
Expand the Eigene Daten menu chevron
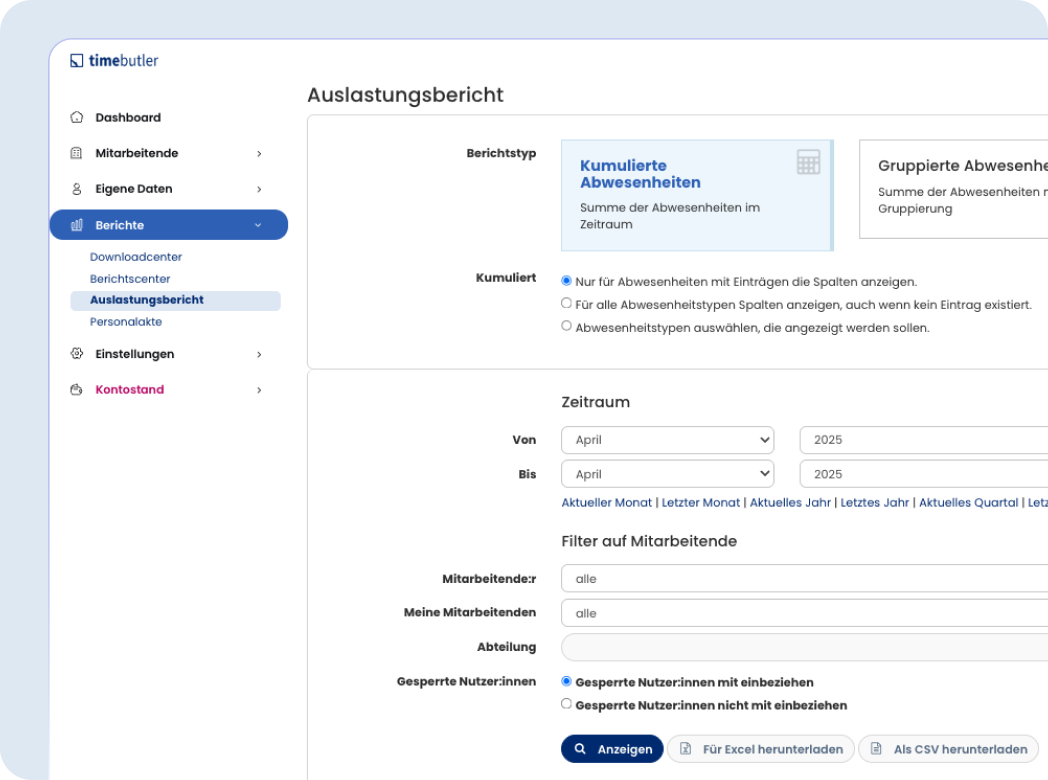click(259, 189)
